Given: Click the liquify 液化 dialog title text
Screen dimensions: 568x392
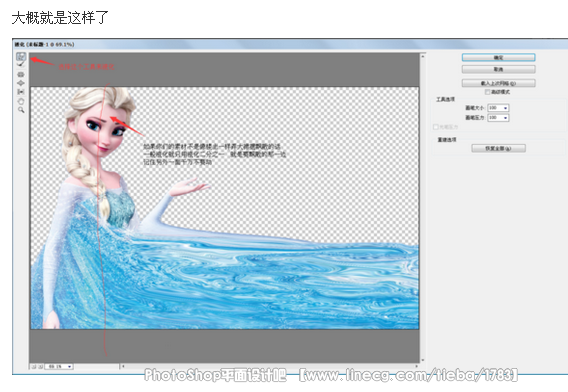Looking at the screenshot, I should point(44,45).
